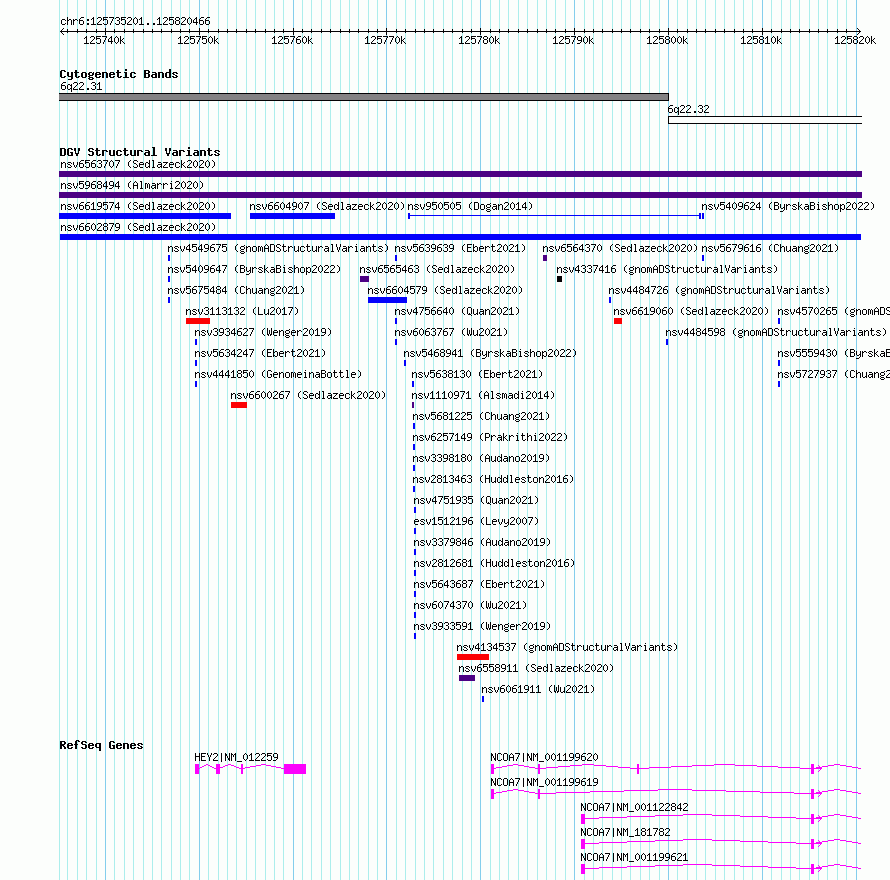Viewport: 890px width, 880px height.
Task: Click the NCOA7|NM_001199620 transcript label
Action: (544, 757)
